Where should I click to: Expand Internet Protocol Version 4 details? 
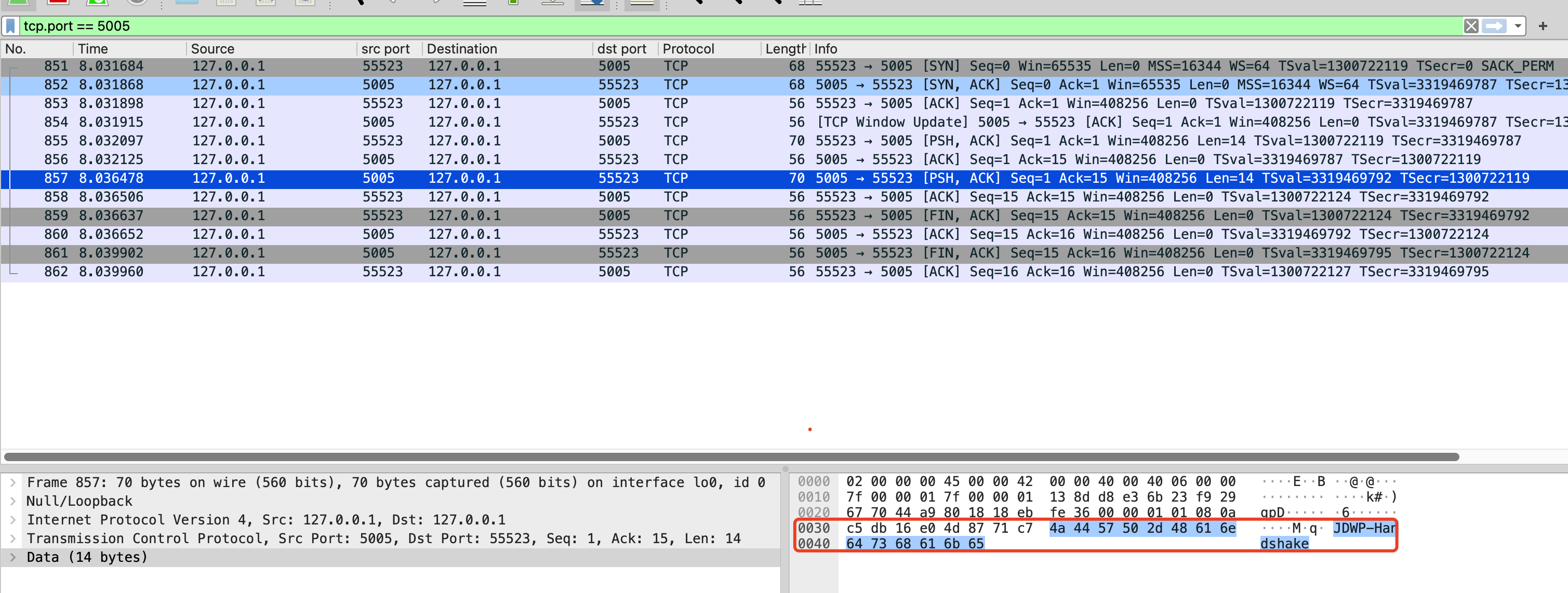(13, 520)
